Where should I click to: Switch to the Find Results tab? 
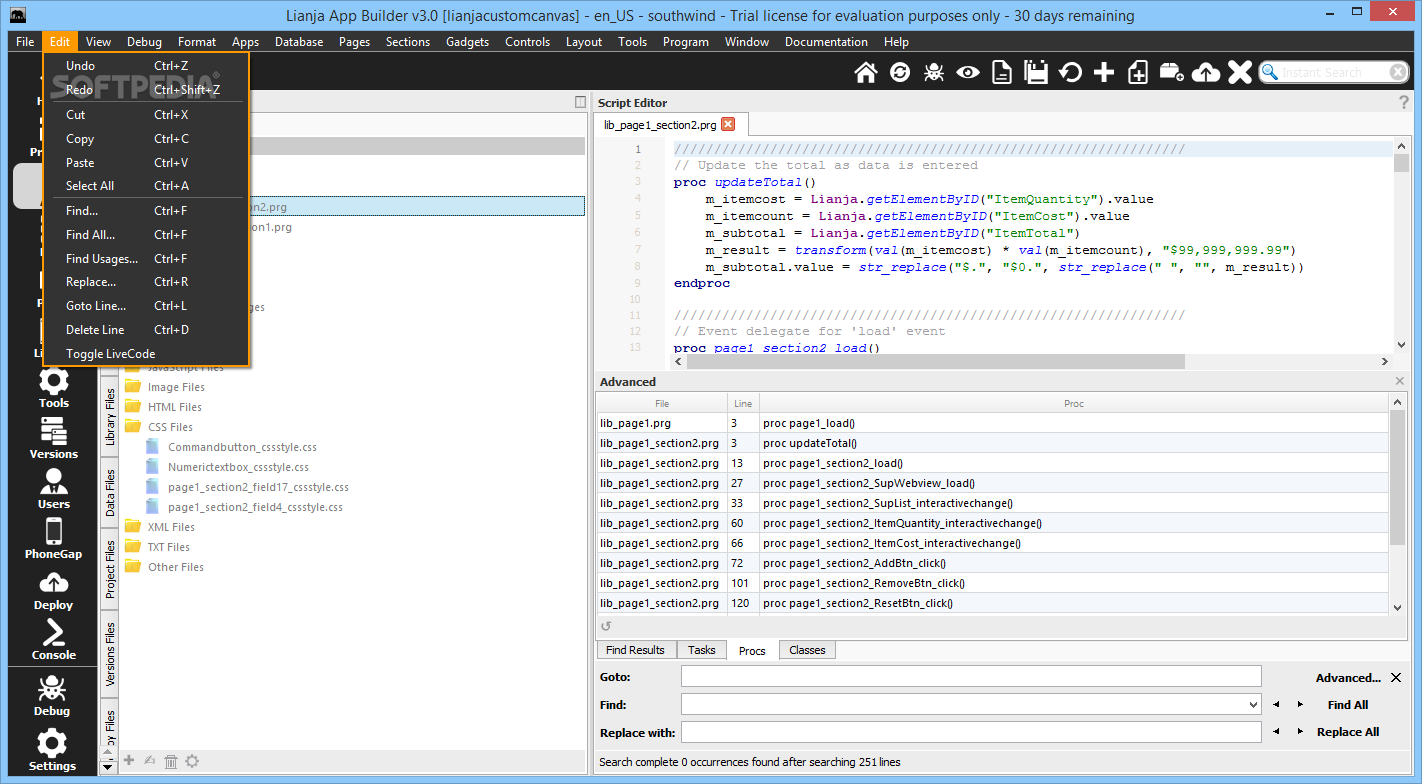(x=635, y=650)
